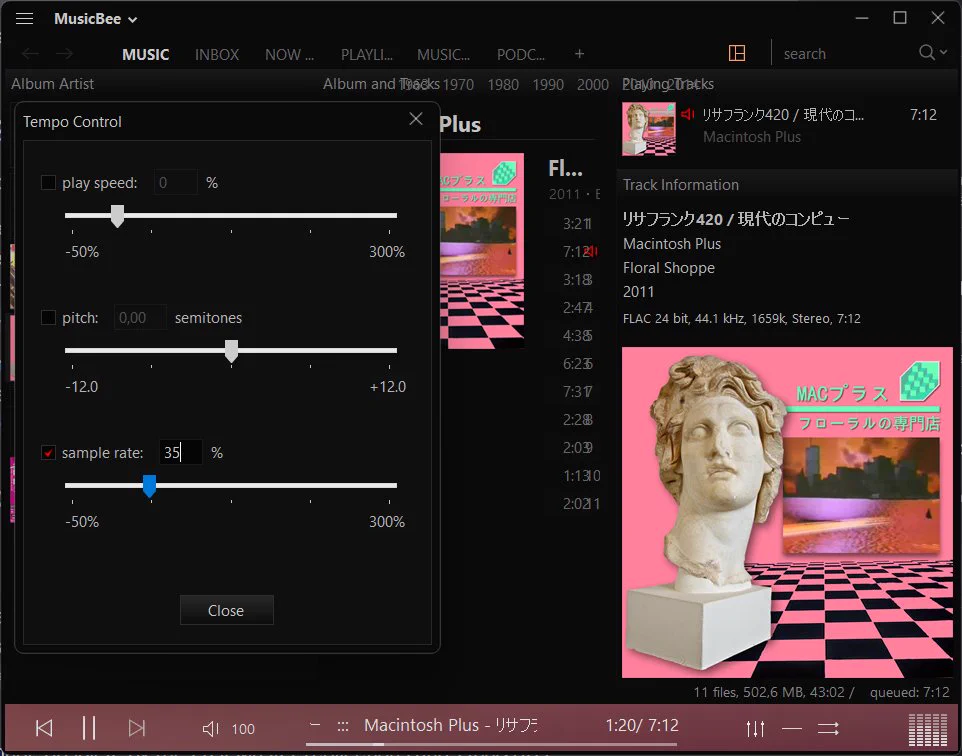962x756 pixels.
Task: Close Tempo Control with the X
Action: pos(415,119)
